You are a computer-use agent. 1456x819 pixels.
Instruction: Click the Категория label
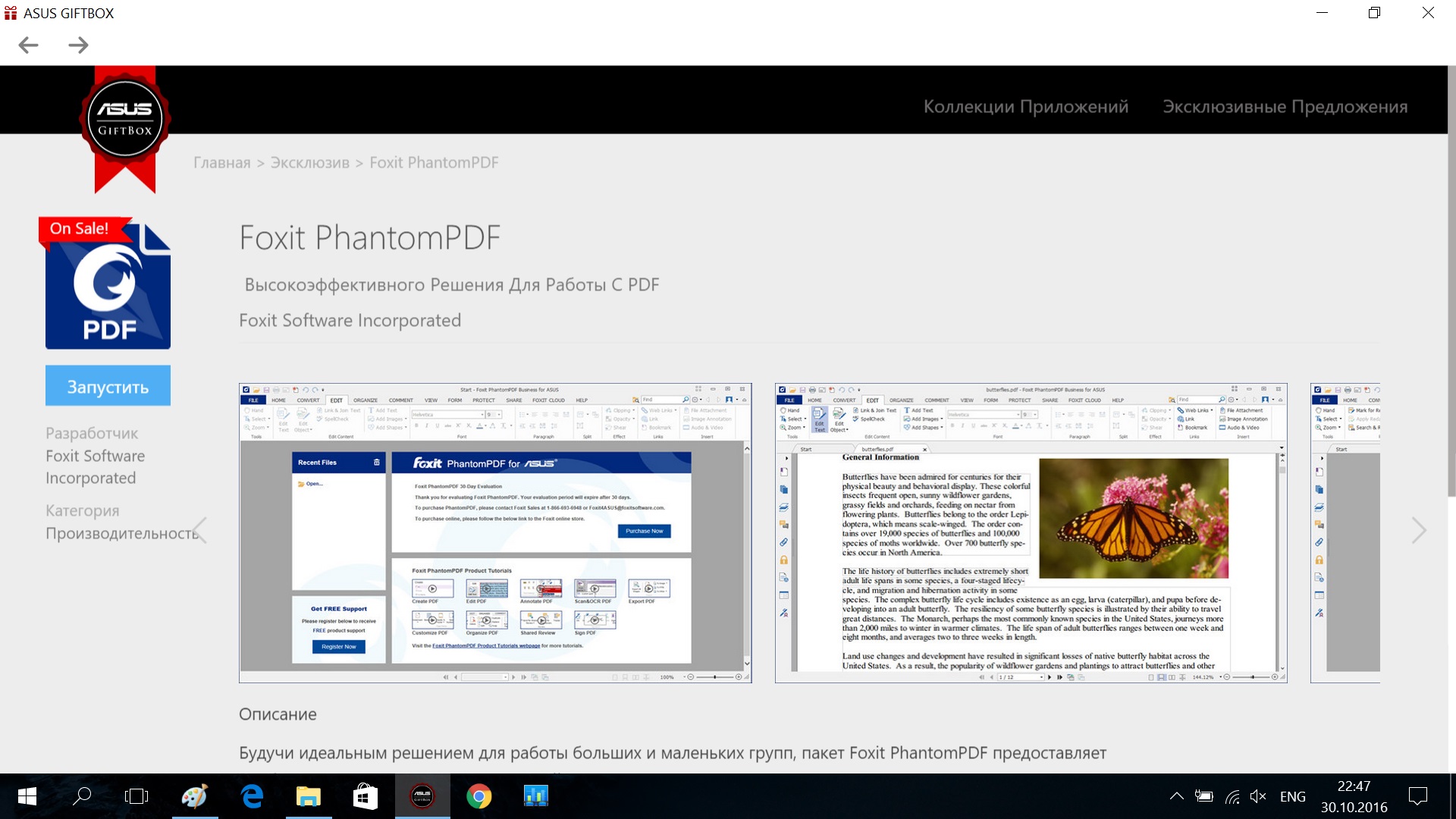click(x=83, y=511)
